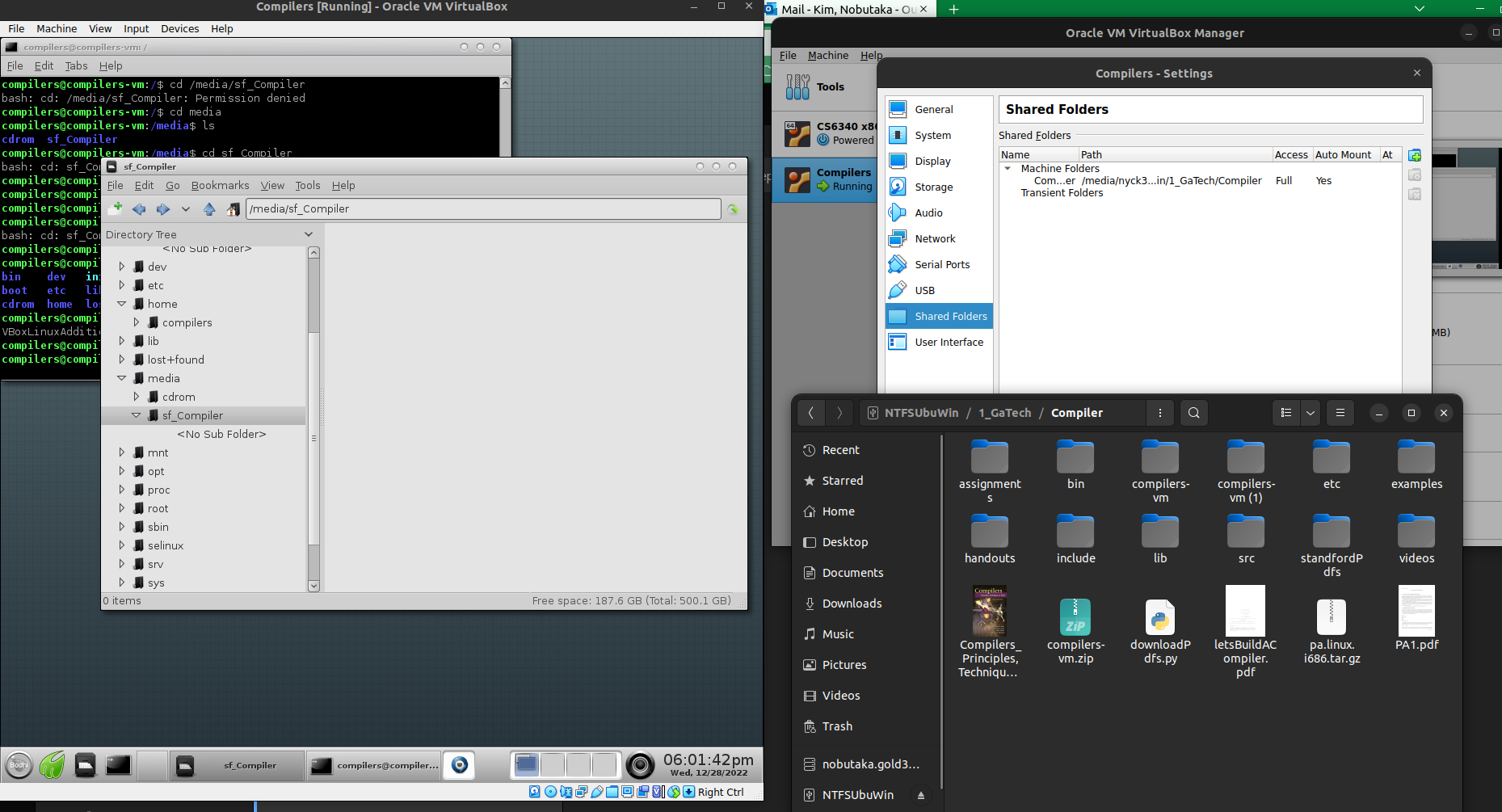Open Starred in the Files sidebar

point(843,481)
